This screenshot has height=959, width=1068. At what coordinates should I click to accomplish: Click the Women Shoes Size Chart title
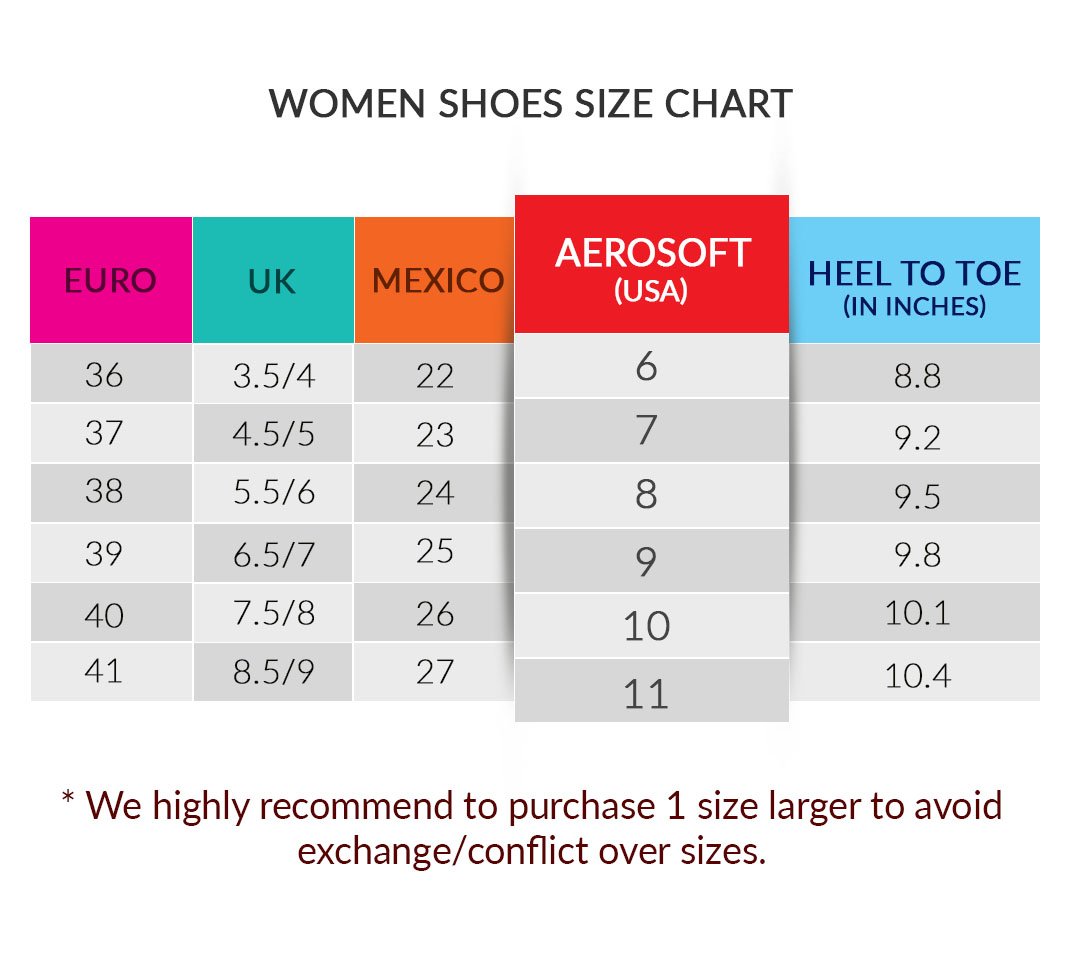click(531, 104)
